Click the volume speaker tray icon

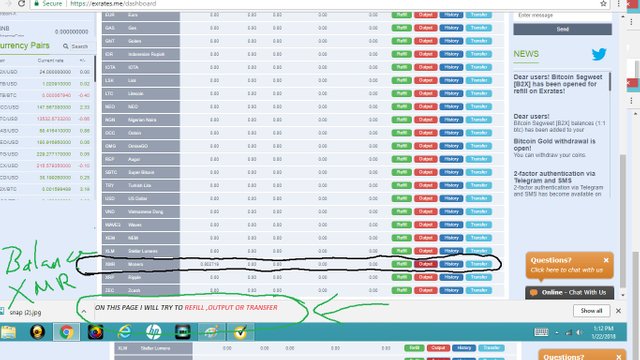click(579, 333)
